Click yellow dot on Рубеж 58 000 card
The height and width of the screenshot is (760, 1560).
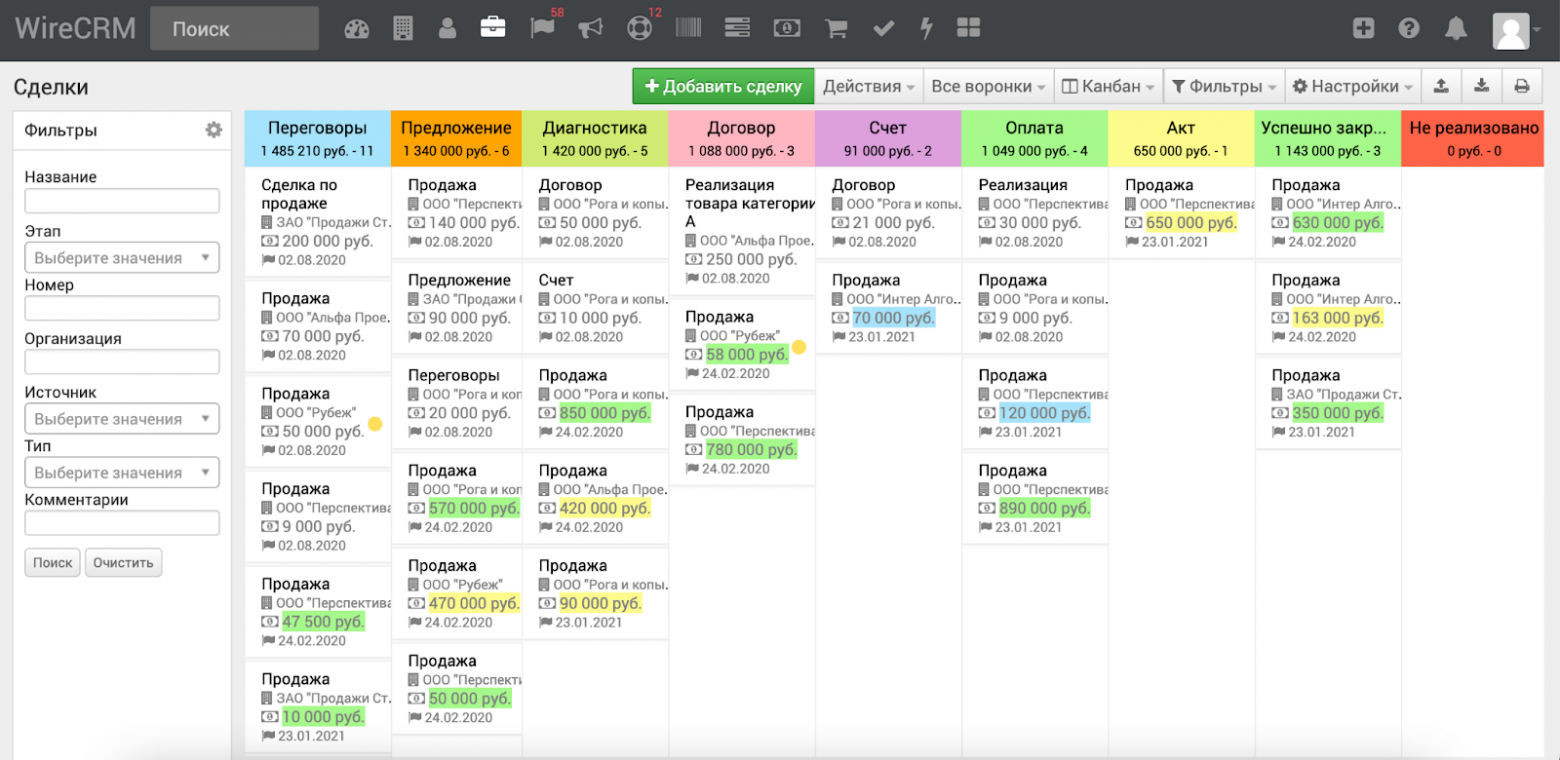pyautogui.click(x=799, y=348)
